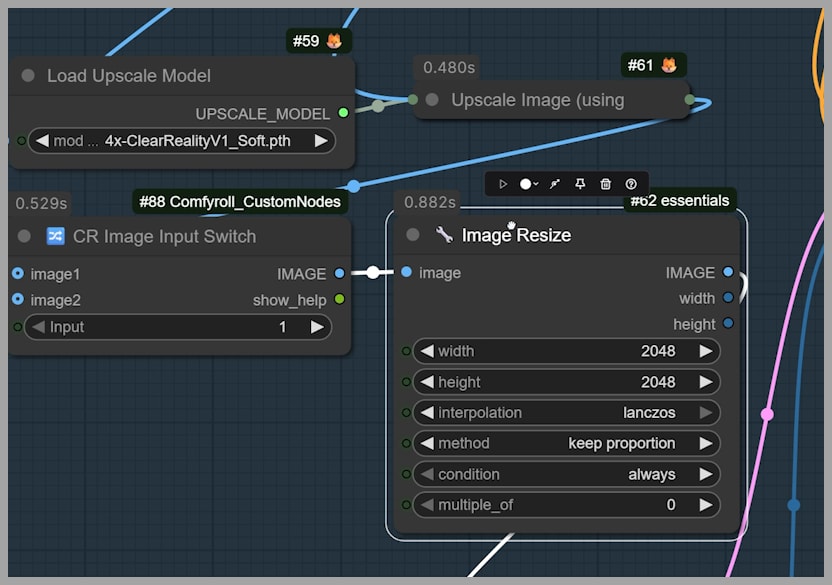Click the fox badge next to #59
Viewport: 832px width, 585px height.
[x=334, y=42]
